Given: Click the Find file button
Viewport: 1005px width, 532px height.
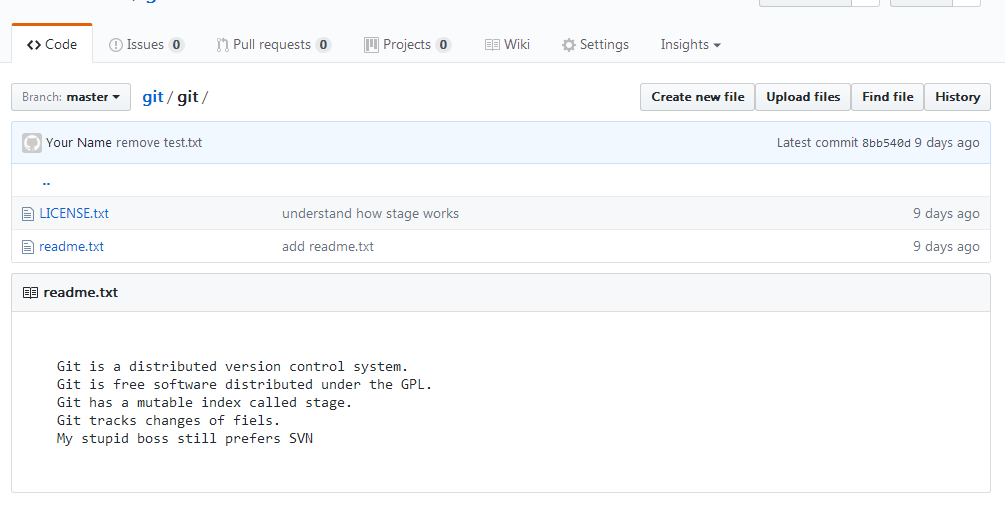Looking at the screenshot, I should (887, 97).
